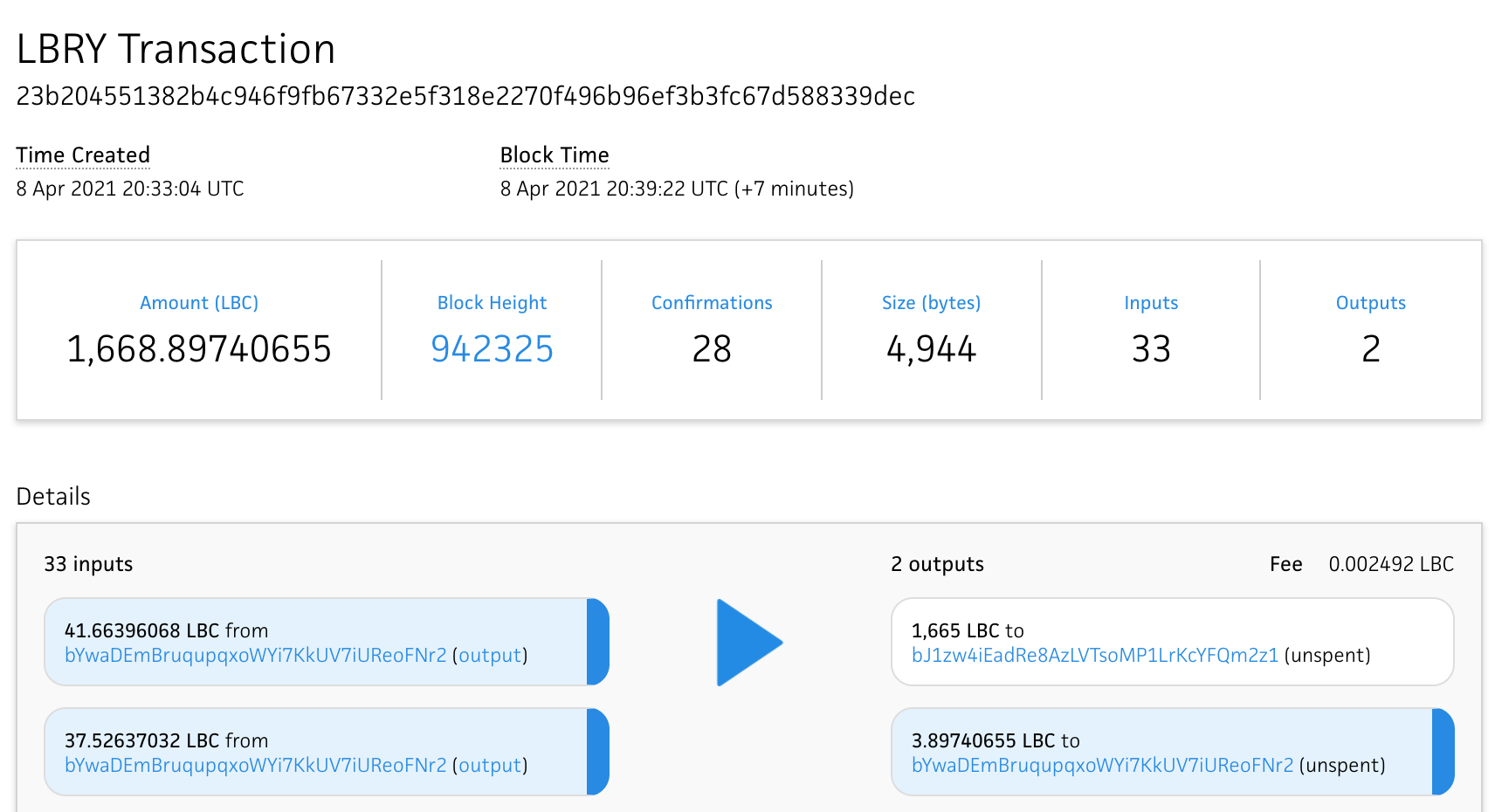1495x812 pixels.
Task: Click the LBRY Transaction heading
Action: 176,49
